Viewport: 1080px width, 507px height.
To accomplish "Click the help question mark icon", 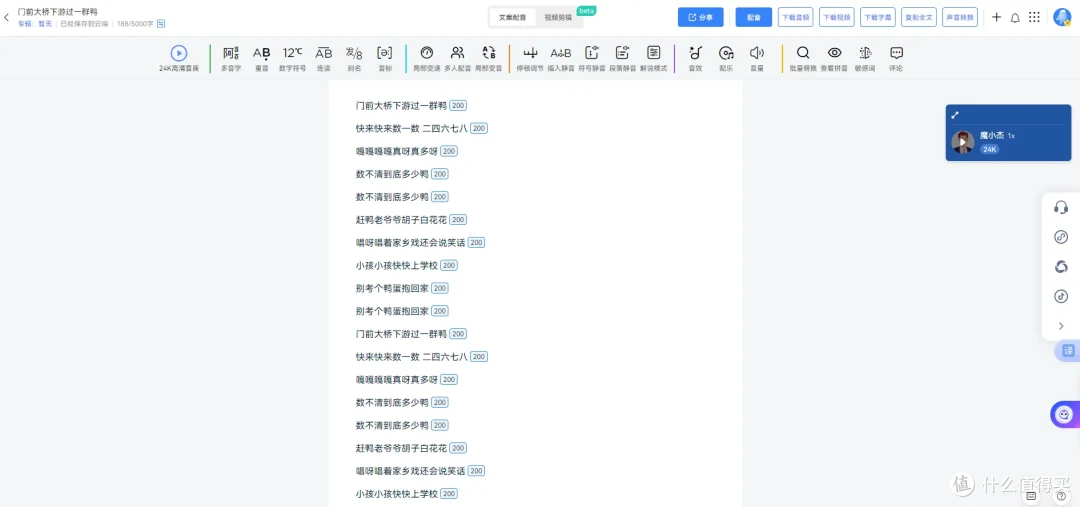I will 1061,495.
